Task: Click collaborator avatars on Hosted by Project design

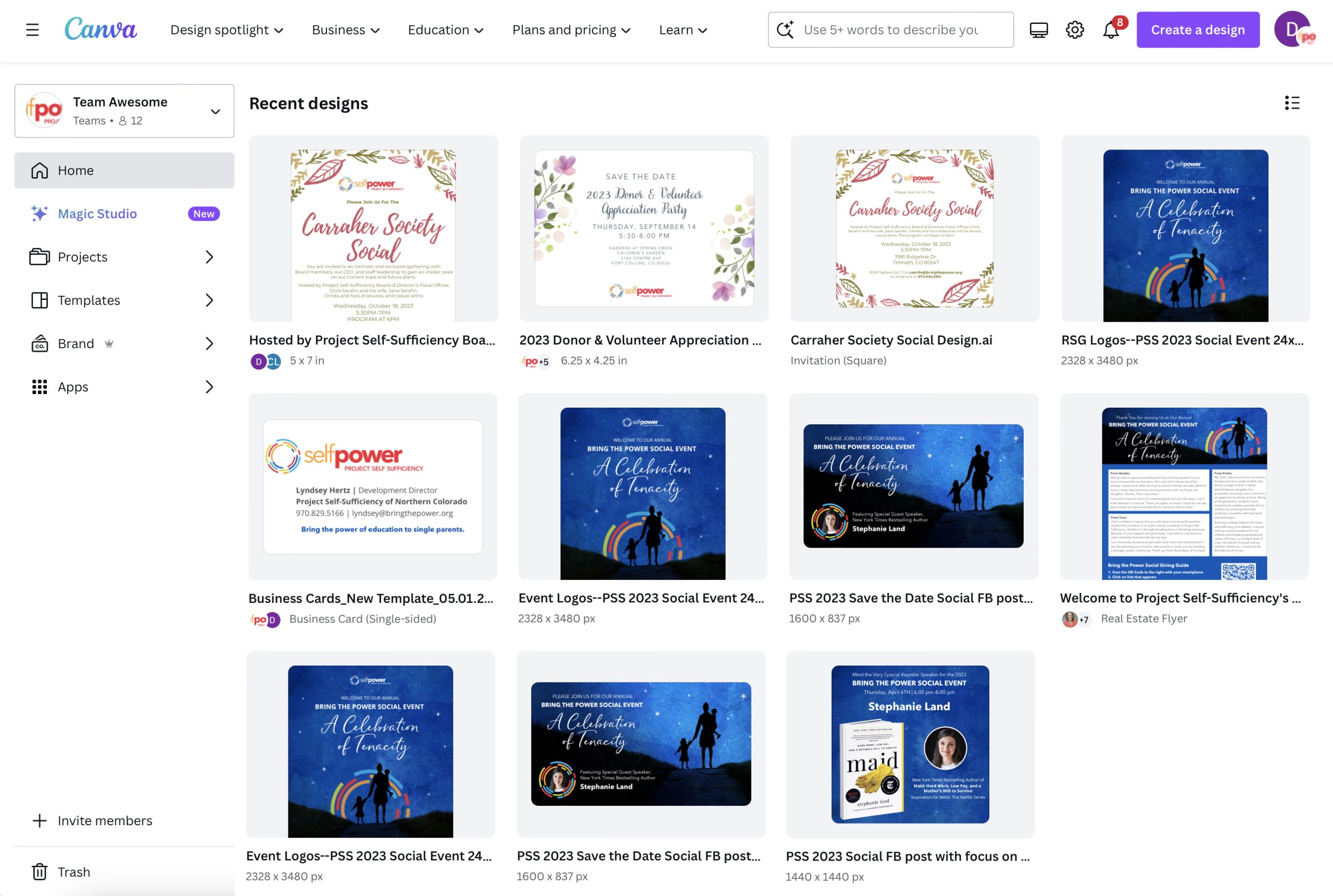Action: point(266,361)
